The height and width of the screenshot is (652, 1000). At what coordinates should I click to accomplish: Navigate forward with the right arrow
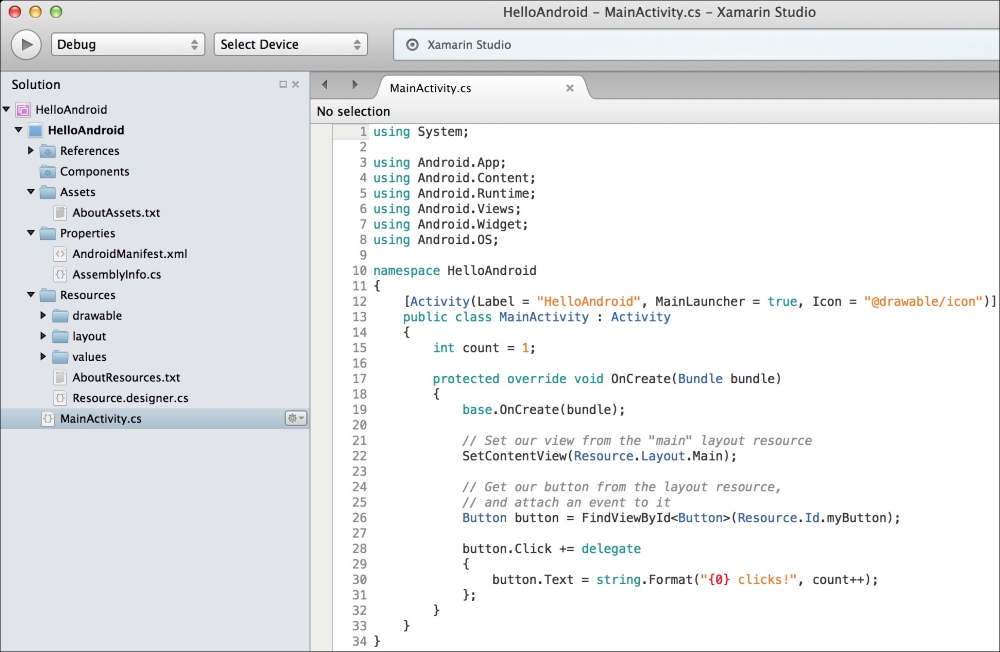[355, 84]
